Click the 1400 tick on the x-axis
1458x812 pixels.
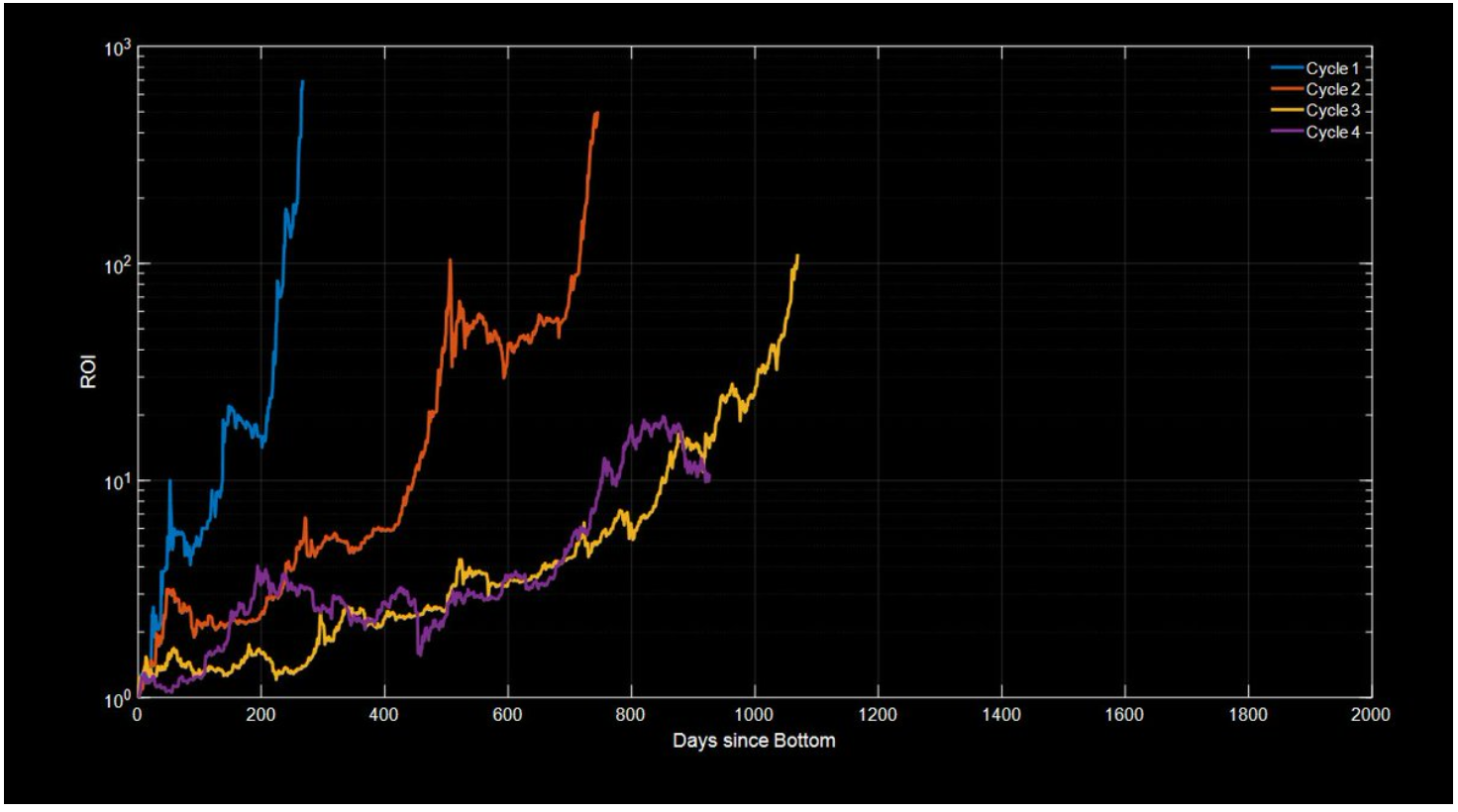pyautogui.click(x=1001, y=714)
